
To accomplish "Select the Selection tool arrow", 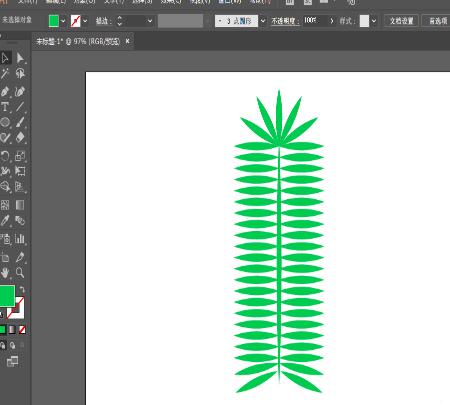I will click(5, 58).
